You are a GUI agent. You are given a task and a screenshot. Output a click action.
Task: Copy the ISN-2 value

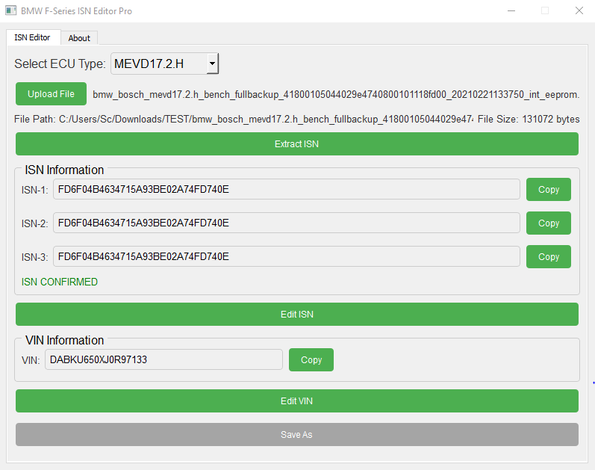coord(548,223)
